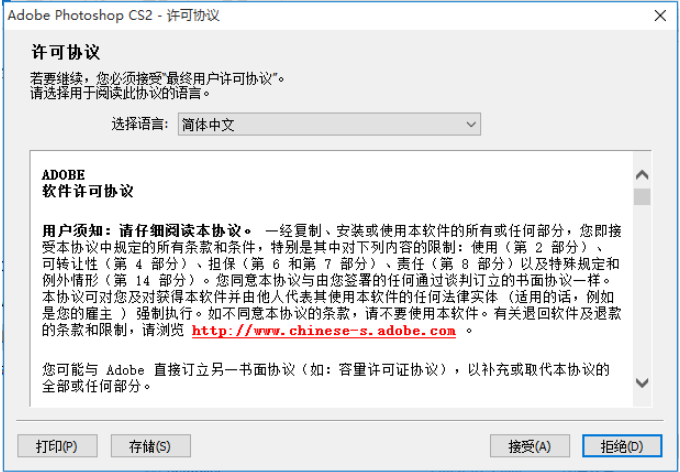680x472 pixels.
Task: Click the 选择语言 label
Action: pyautogui.click(x=140, y=125)
